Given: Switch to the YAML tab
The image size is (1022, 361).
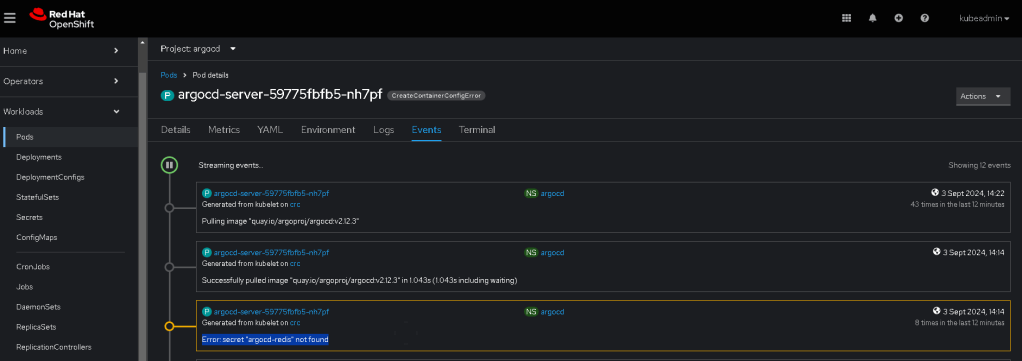Looking at the screenshot, I should tap(270, 130).
